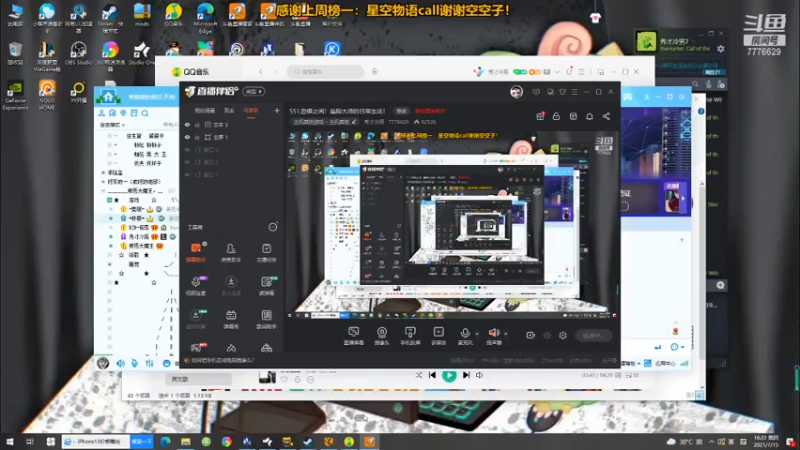Lock the 全屏 1 source layer
The image size is (800, 450).
pos(197,137)
